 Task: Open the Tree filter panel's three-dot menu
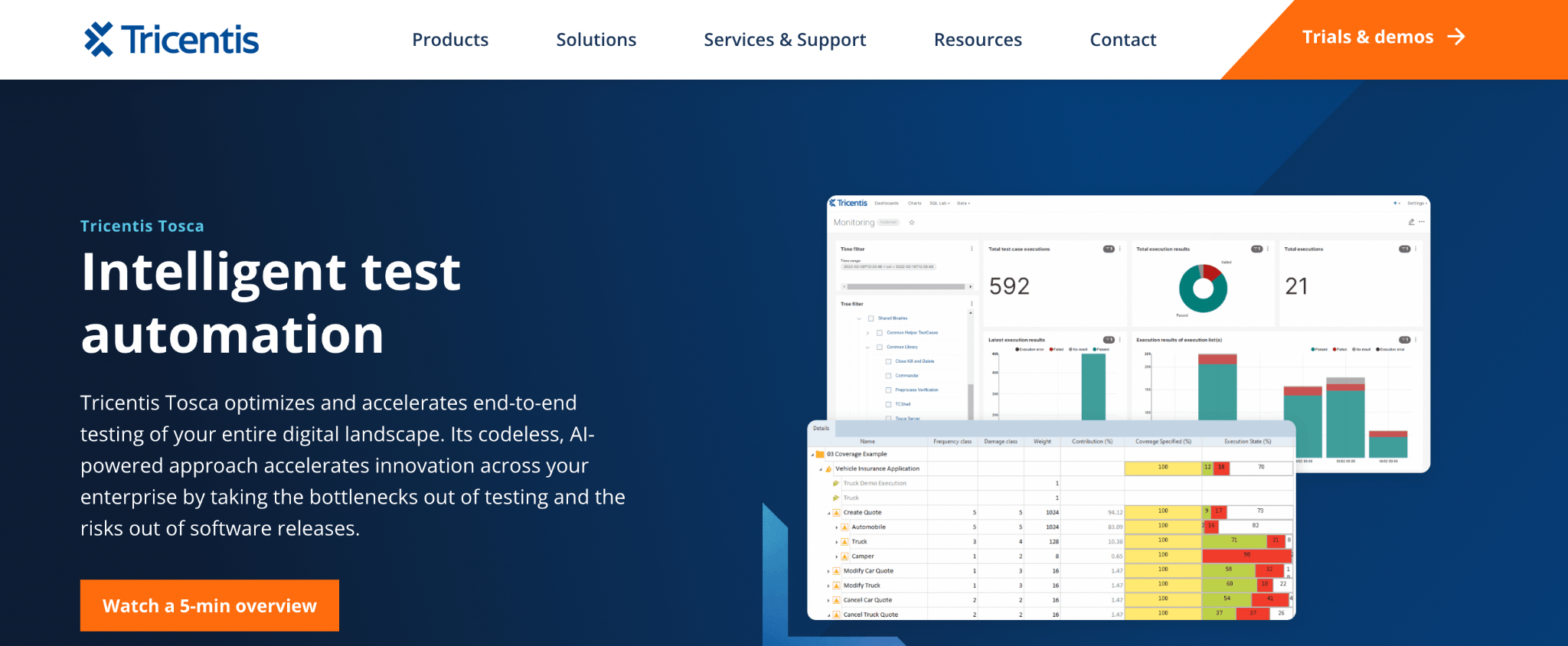pos(972,304)
